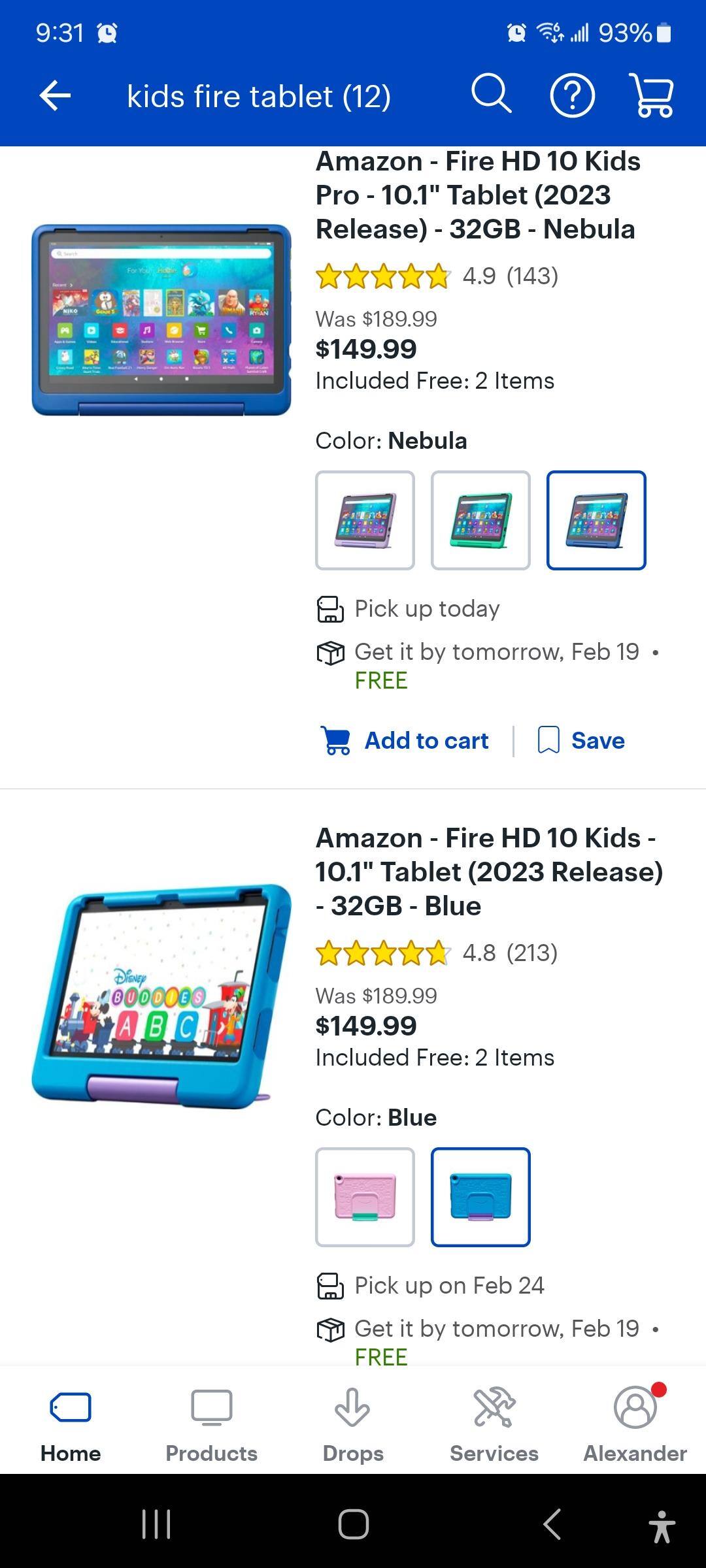Tap Add to cart for Nebula tablet
The width and height of the screenshot is (706, 1568).
click(x=405, y=741)
